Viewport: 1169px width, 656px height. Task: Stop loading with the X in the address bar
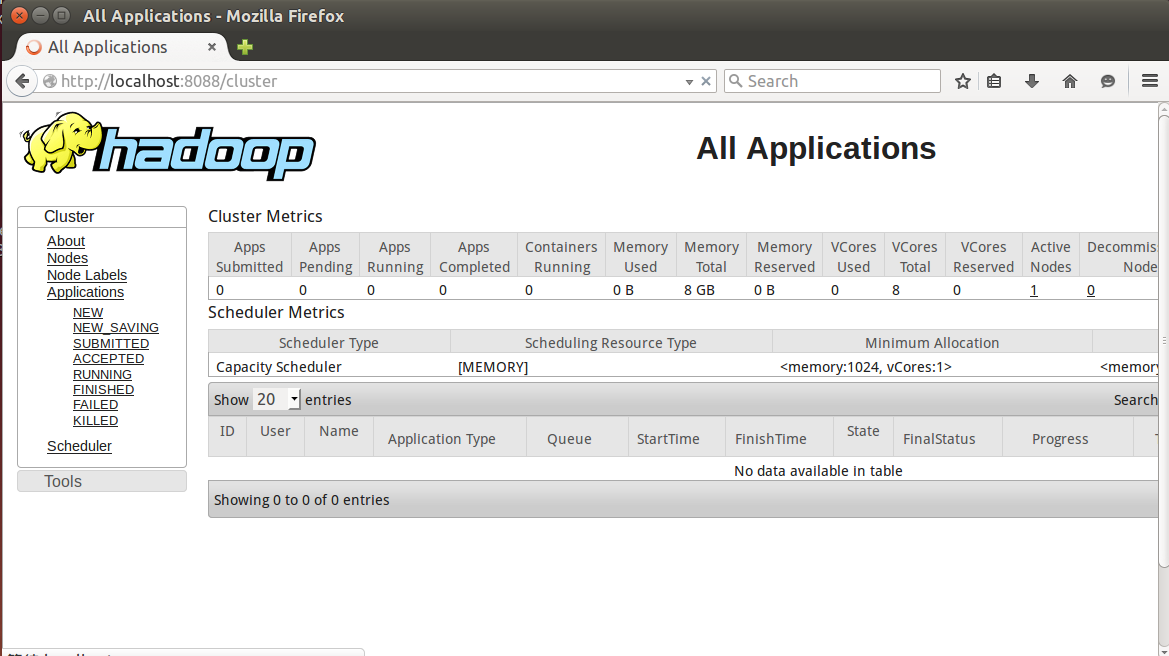pos(706,81)
